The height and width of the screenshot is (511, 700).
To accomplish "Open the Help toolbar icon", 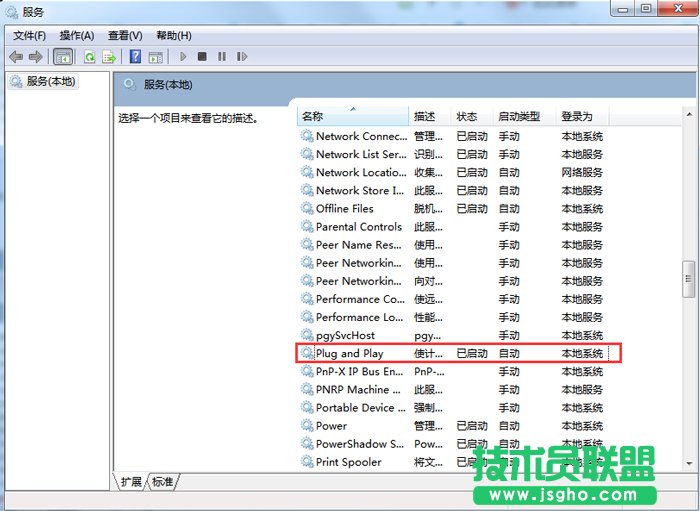I will coord(135,57).
